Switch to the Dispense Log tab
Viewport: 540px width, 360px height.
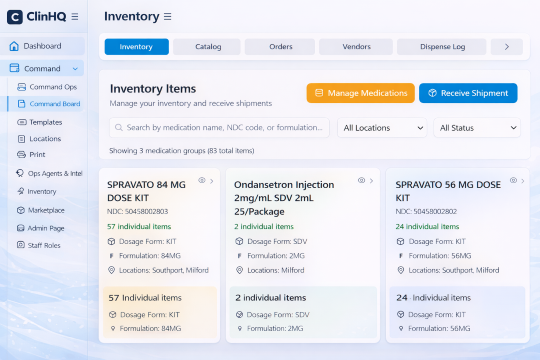click(x=442, y=47)
